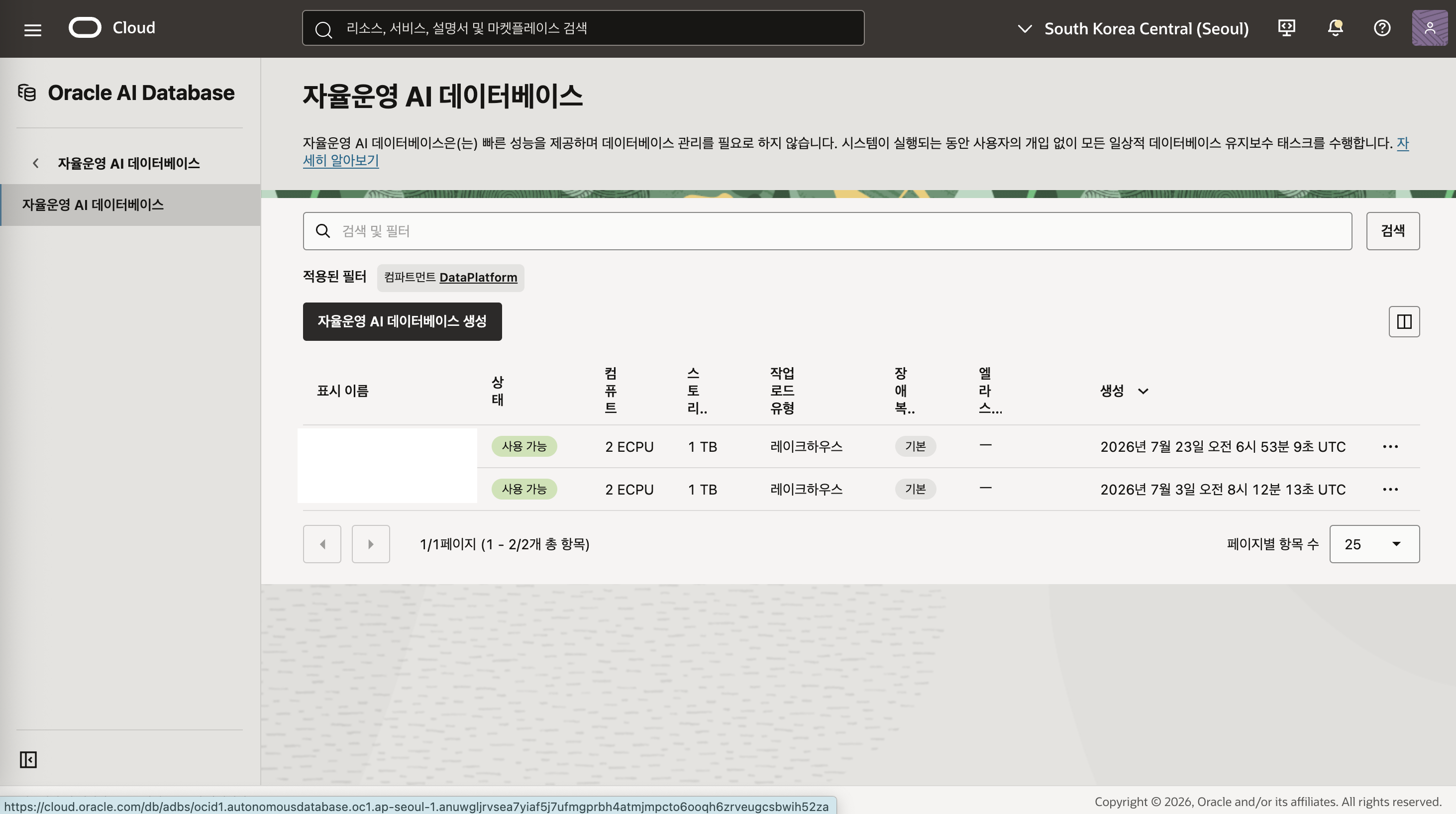
Task: Click the 스토리지 column header
Action: [697, 391]
